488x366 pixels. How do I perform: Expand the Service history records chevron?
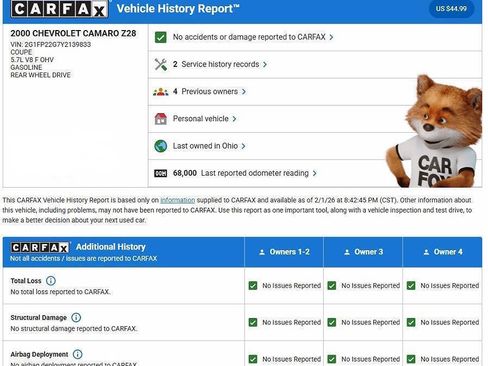[x=265, y=65]
